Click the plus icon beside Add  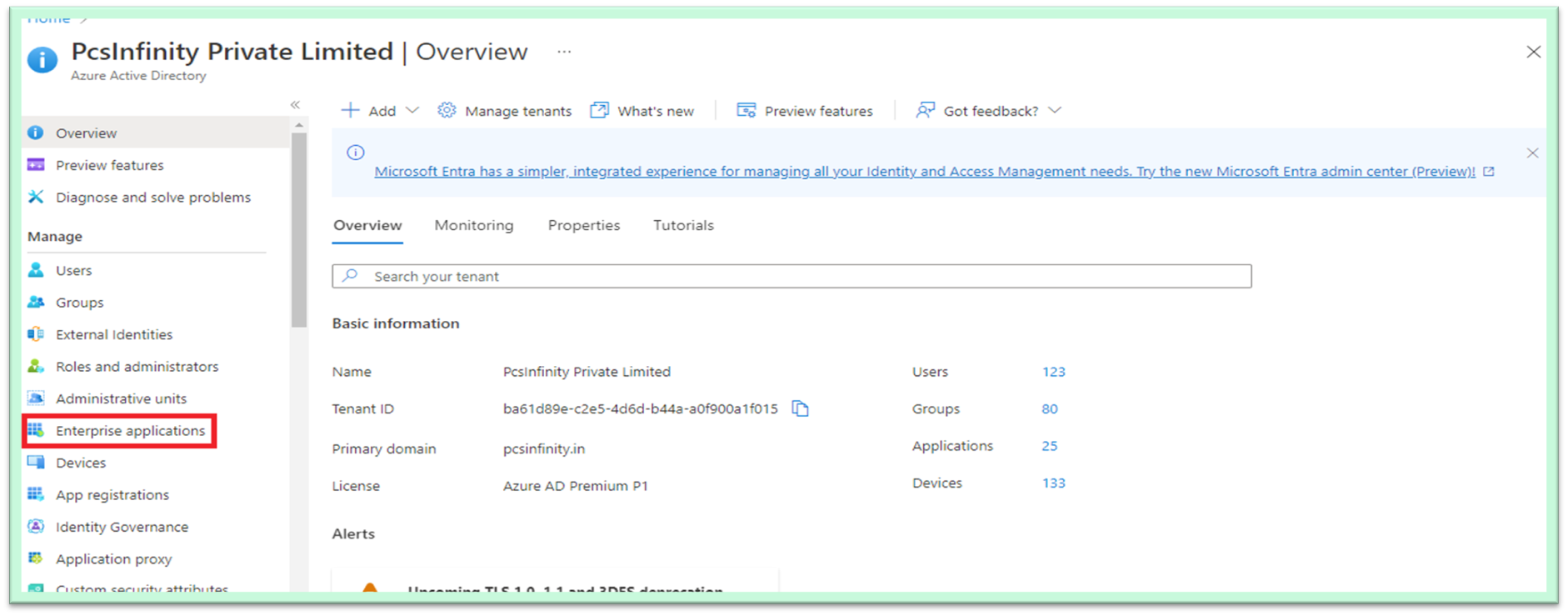[351, 110]
